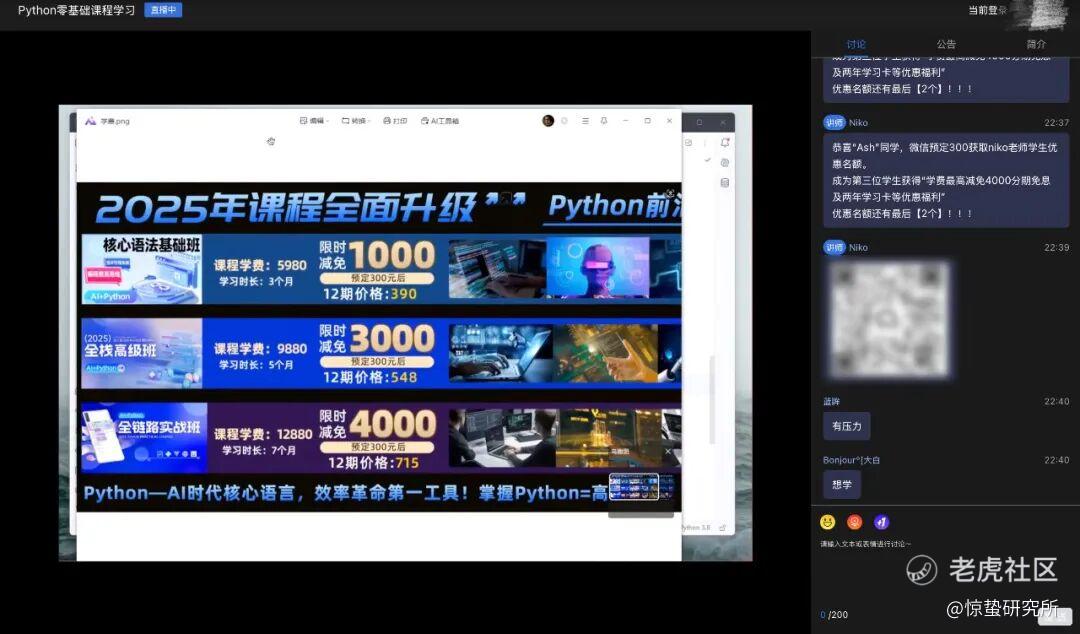Click the 12期价格:390 text
The width and height of the screenshot is (1080, 634).
(370, 294)
